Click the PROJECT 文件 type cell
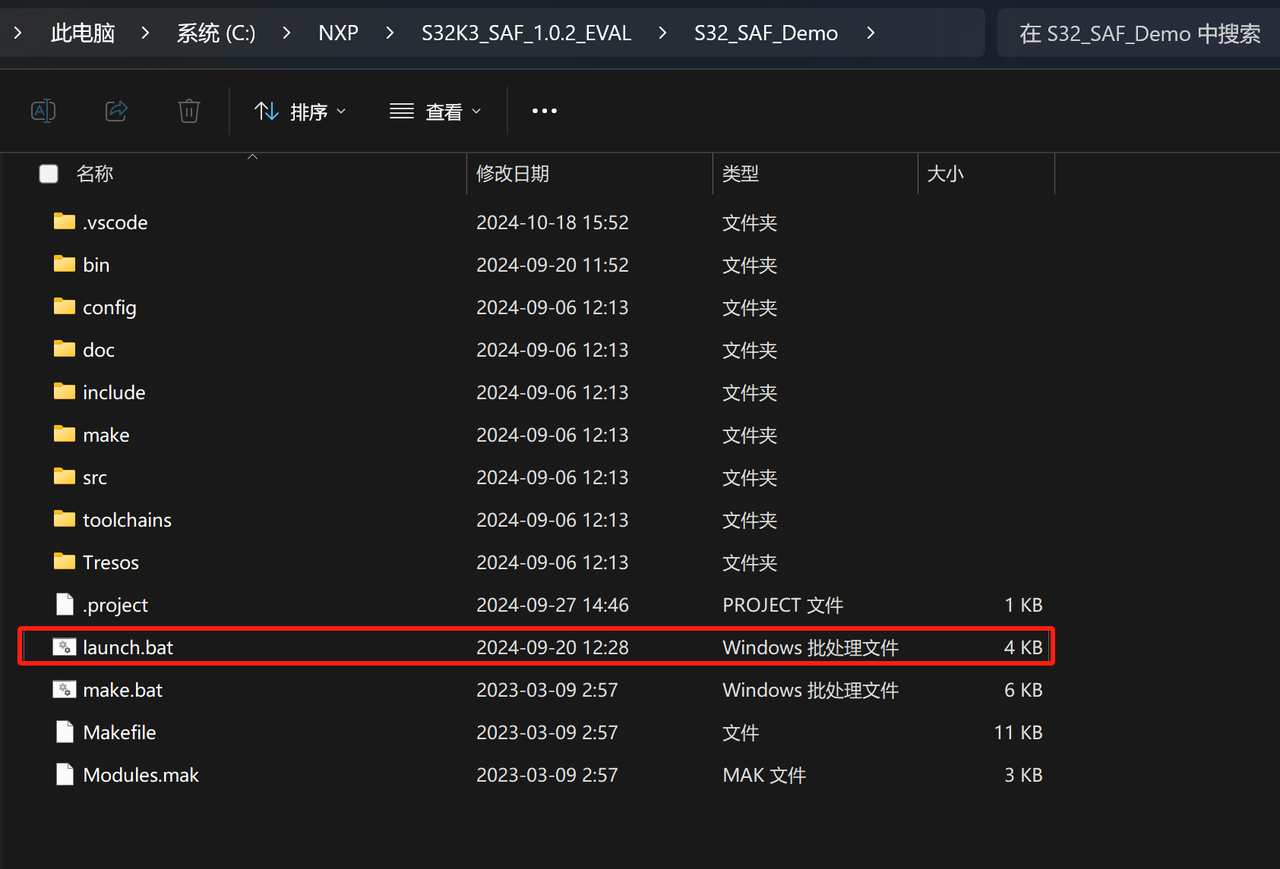Viewport: 1280px width, 869px height. [783, 605]
